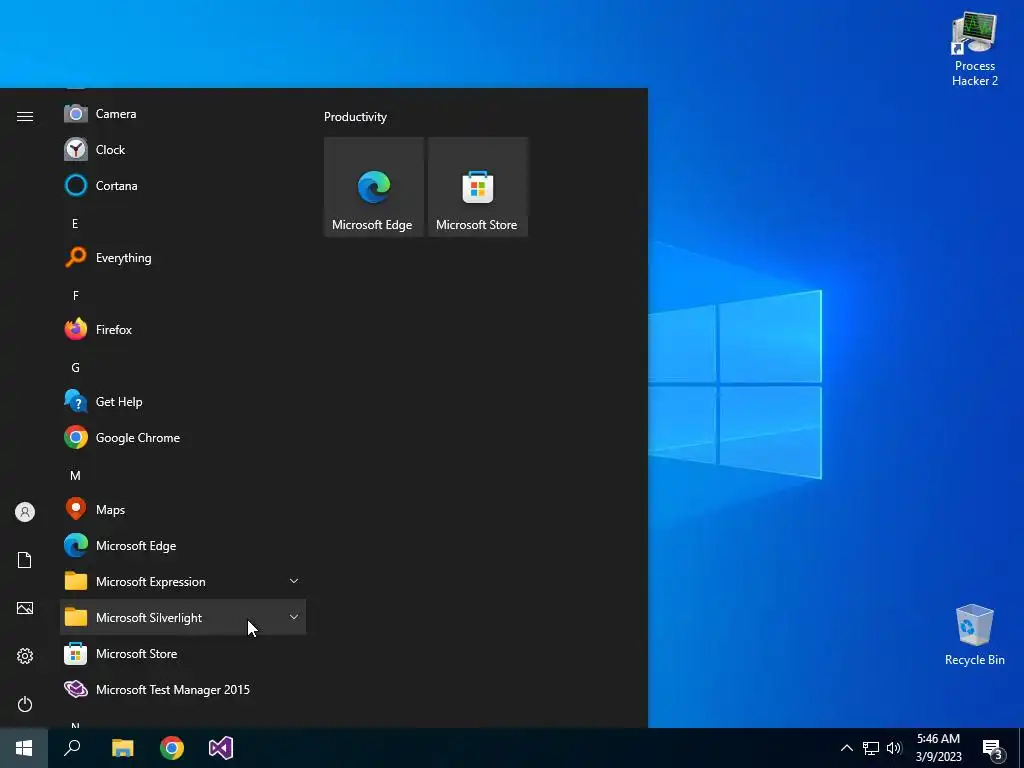The image size is (1024, 768).
Task: Launch Everything search app
Action: pyautogui.click(x=183, y=257)
